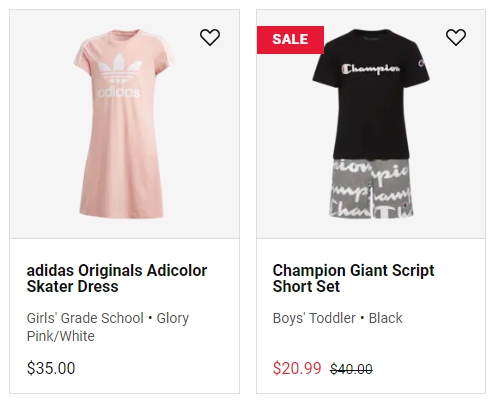
Task: Open Champion Giant Script Short Set title link
Action: click(353, 278)
